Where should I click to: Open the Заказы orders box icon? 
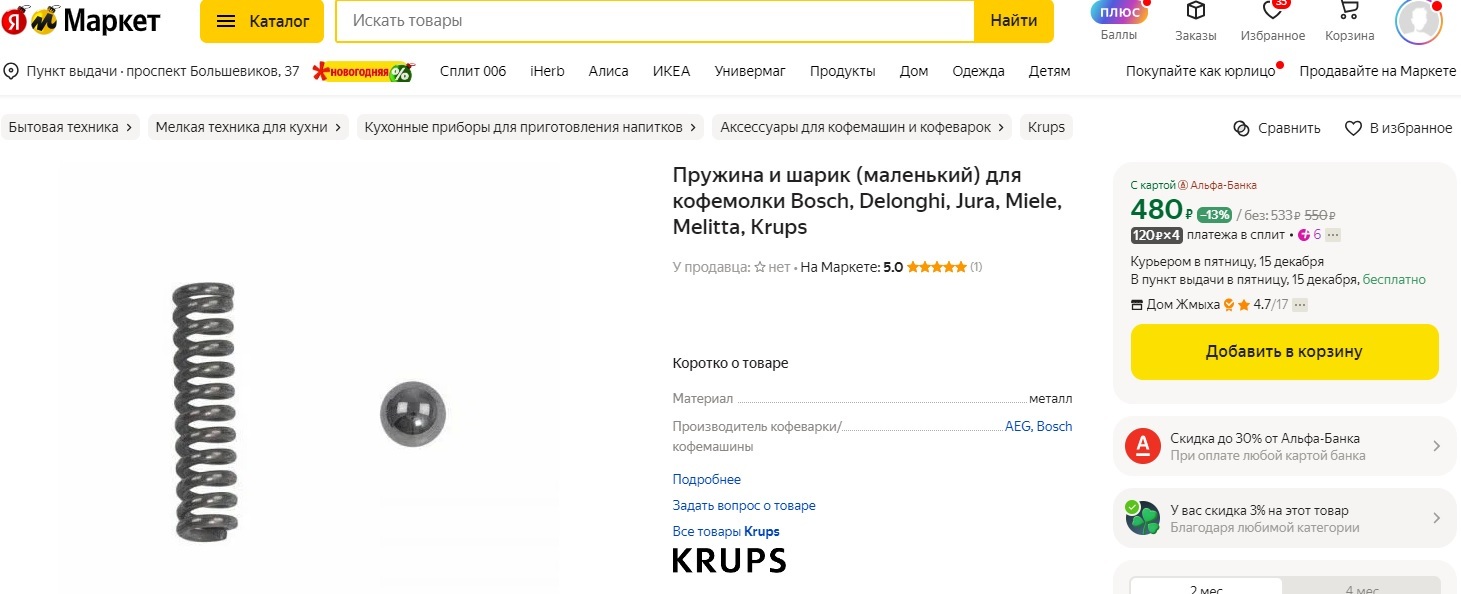(1195, 12)
